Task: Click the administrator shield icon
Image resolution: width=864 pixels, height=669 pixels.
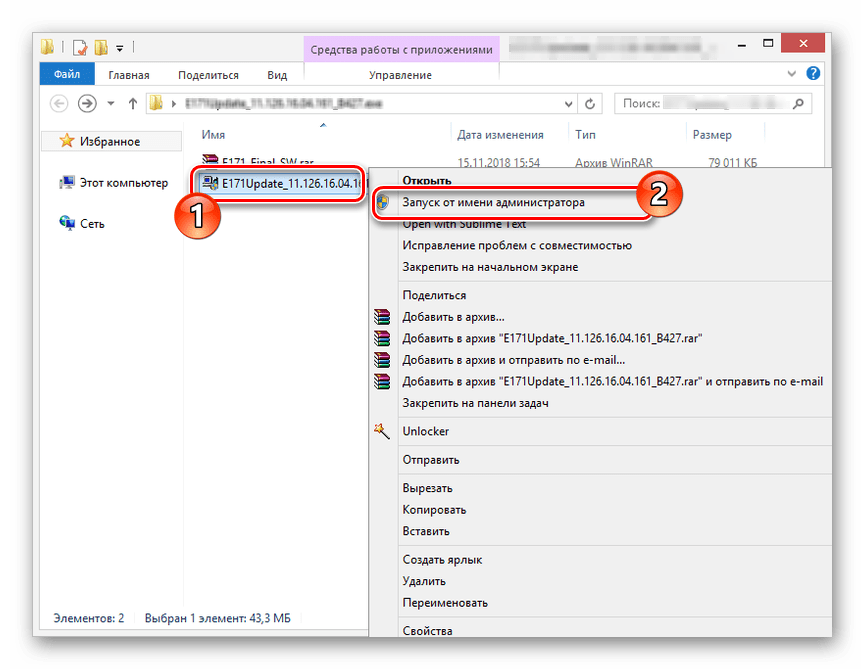Action: 382,202
